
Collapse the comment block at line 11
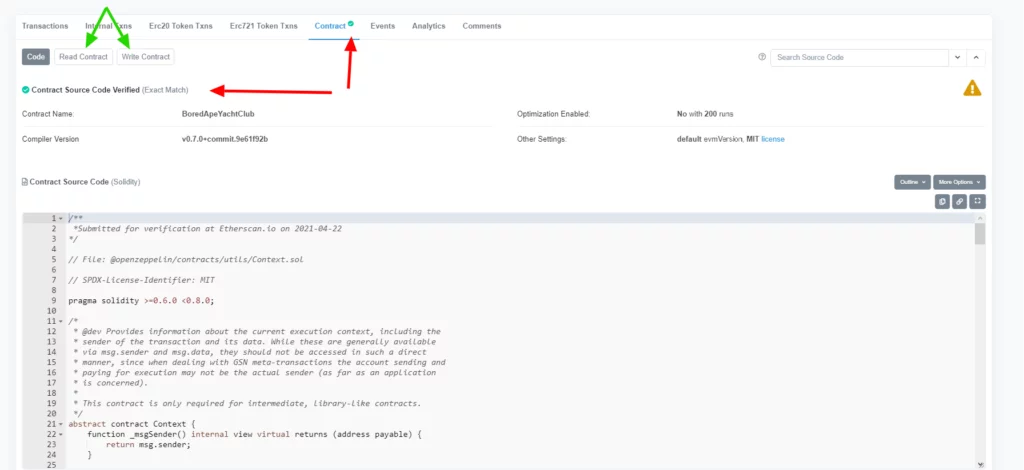point(61,321)
